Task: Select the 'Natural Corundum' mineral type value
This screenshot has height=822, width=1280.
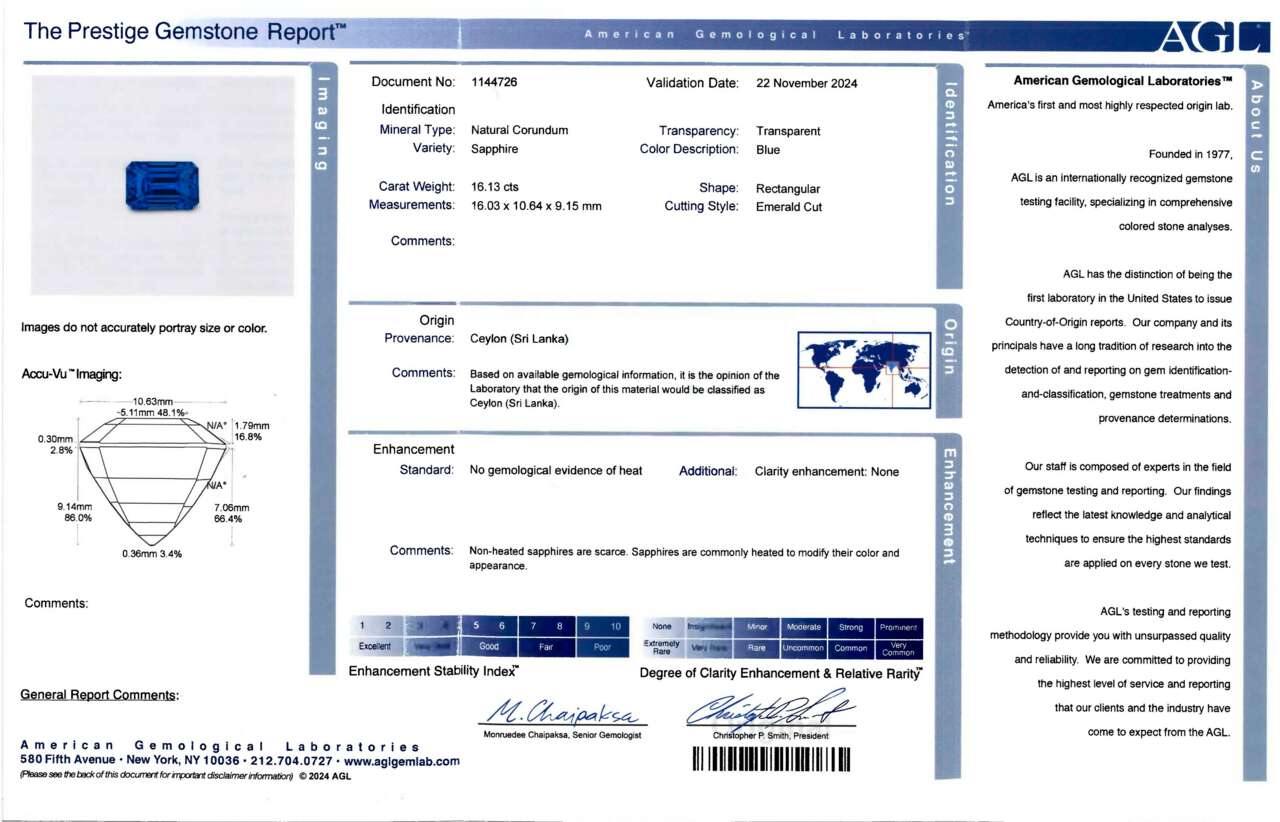Action: (520, 130)
